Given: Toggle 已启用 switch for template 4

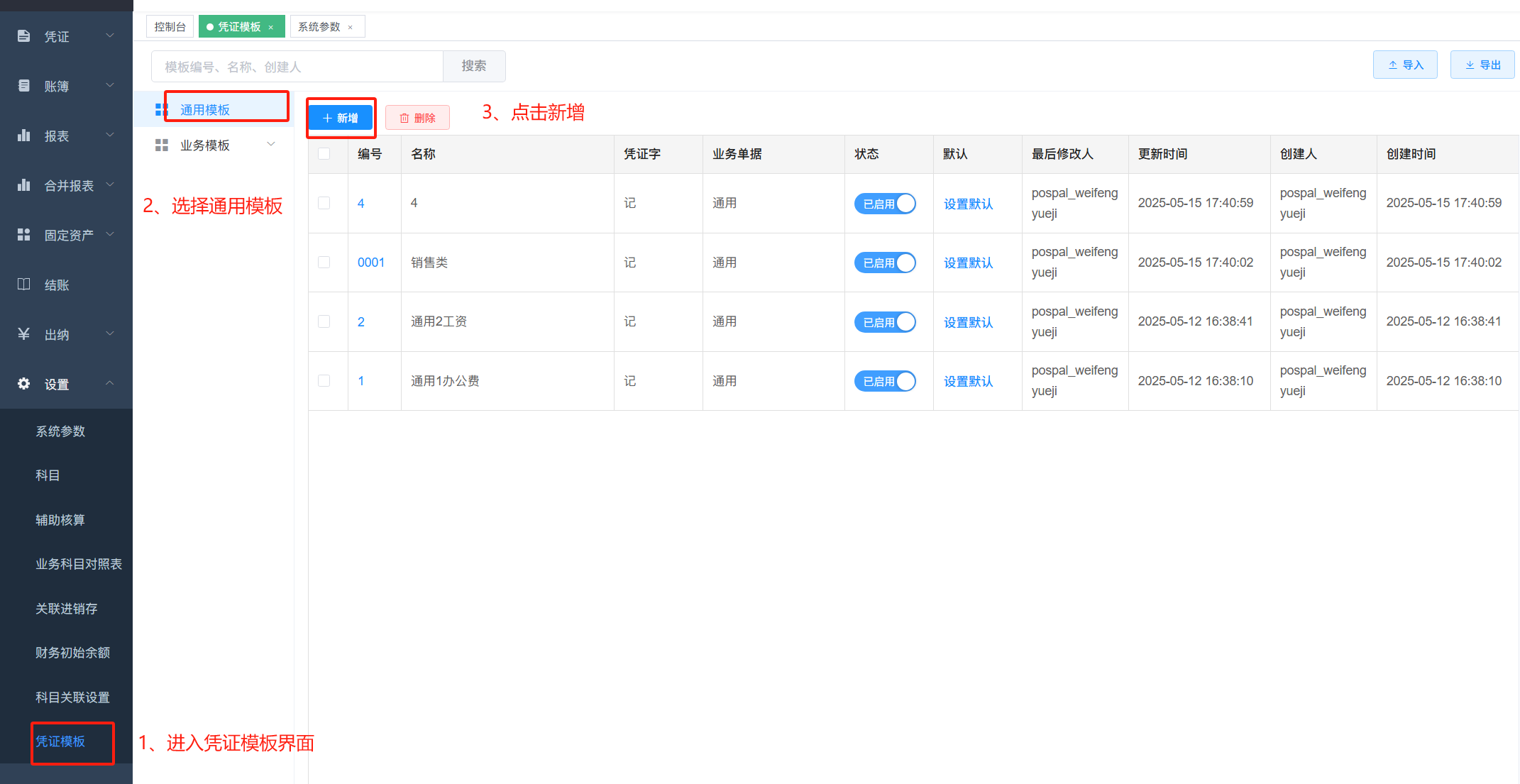Looking at the screenshot, I should pyautogui.click(x=885, y=204).
